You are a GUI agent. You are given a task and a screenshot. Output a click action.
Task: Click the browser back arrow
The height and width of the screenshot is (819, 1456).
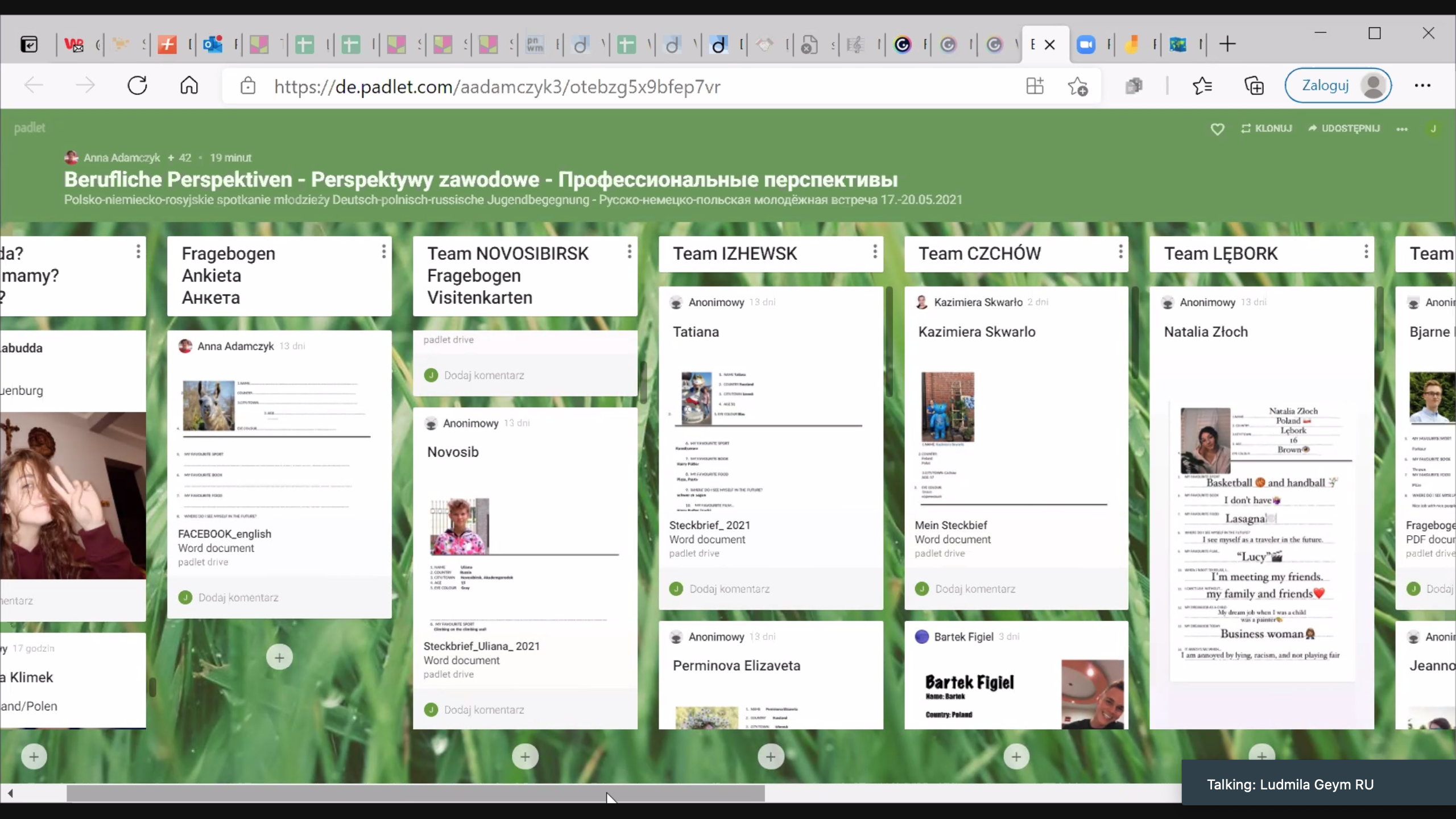tap(34, 86)
